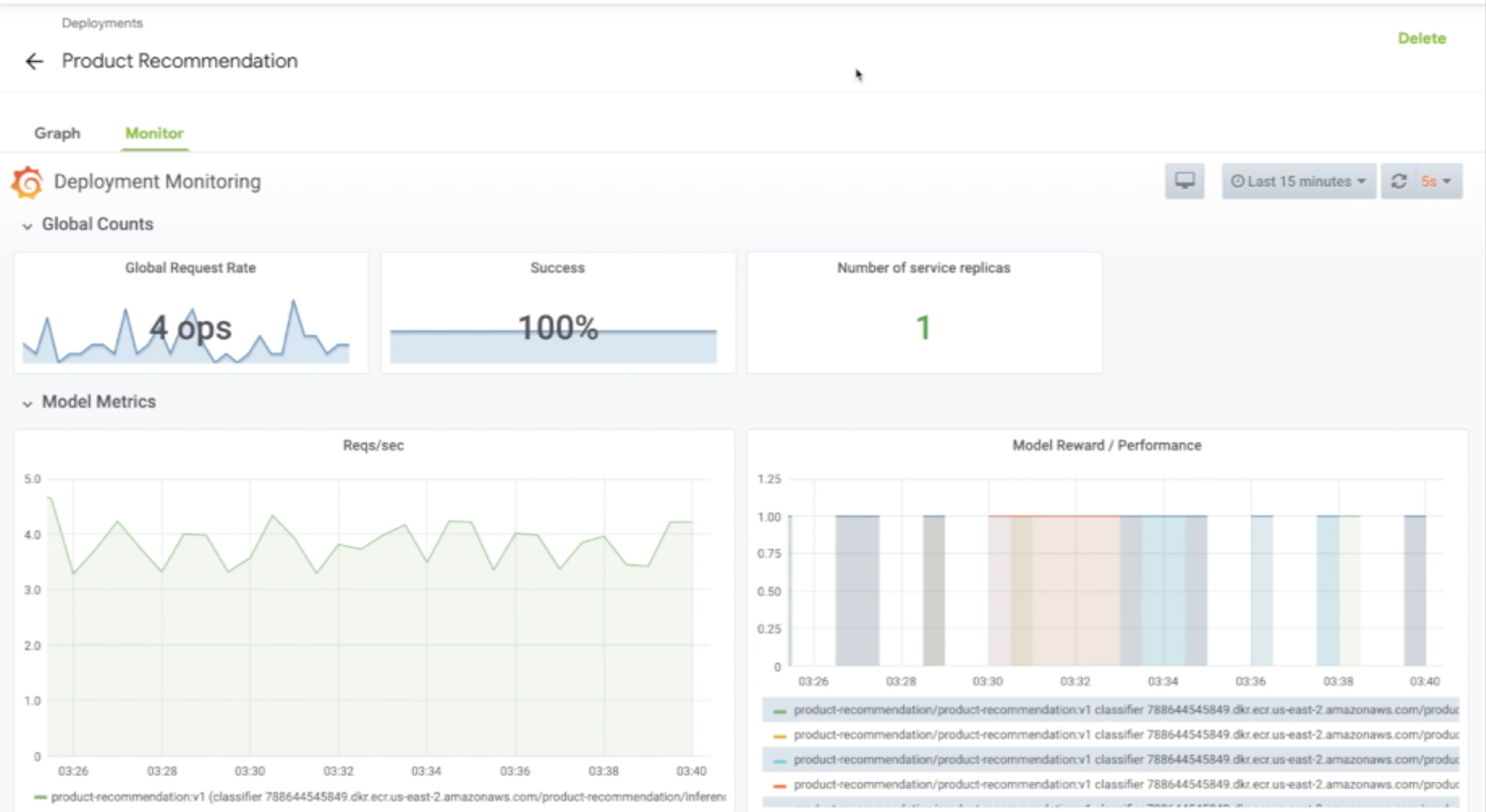Click the refresh dashboard icon
Screen dimensions: 1486x812
point(1399,181)
